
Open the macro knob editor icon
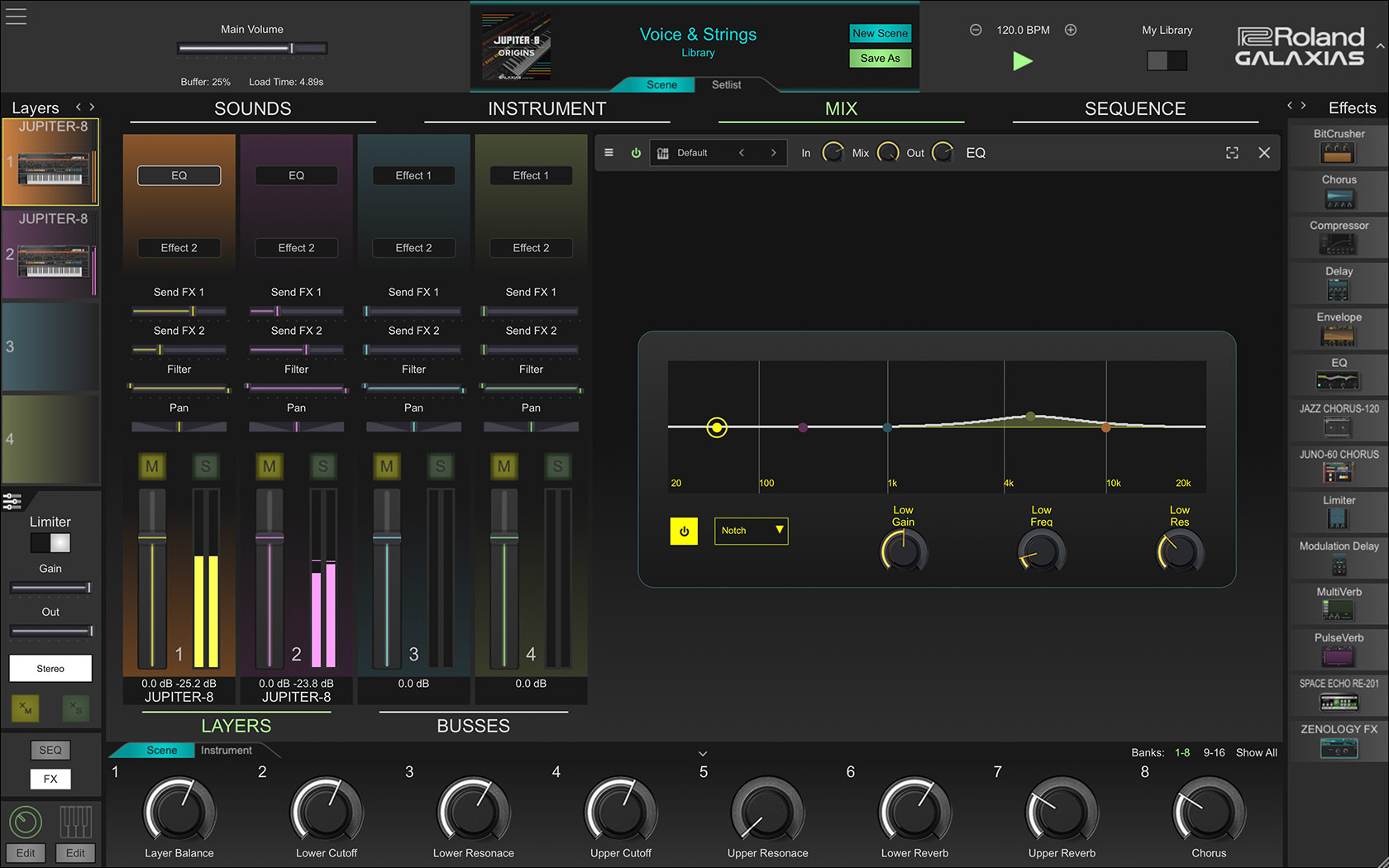[x=26, y=822]
